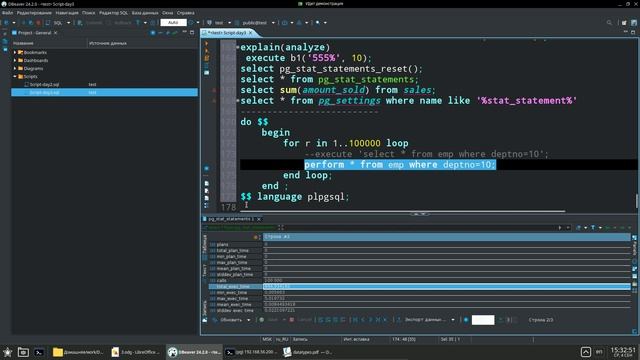Click the Cancel button in result toolbar
The height and width of the screenshot is (360, 640).
(300, 320)
